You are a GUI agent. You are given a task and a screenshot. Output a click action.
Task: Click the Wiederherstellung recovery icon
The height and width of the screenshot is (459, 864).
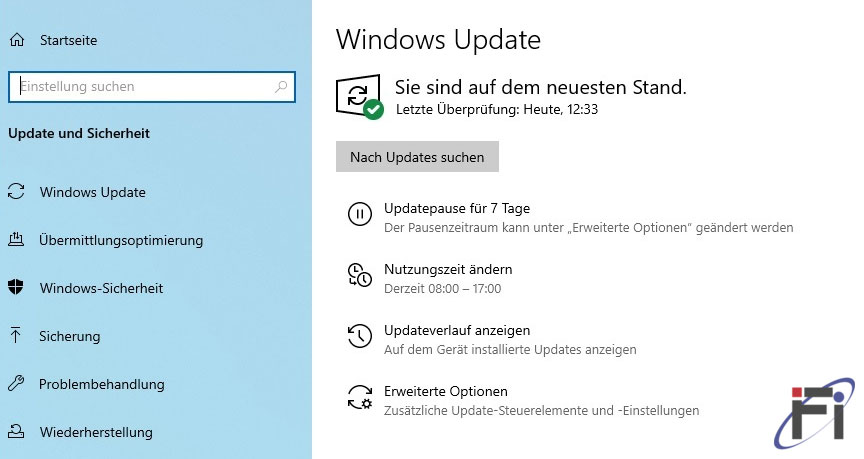tap(16, 431)
